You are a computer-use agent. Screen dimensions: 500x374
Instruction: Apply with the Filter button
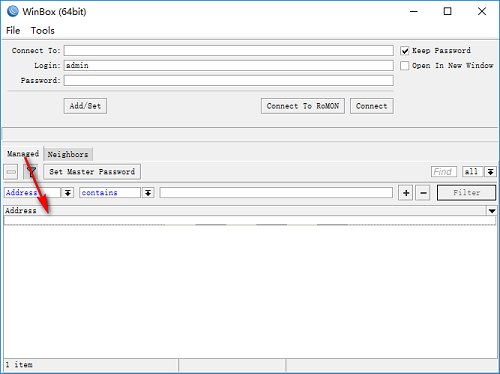pyautogui.click(x=466, y=193)
